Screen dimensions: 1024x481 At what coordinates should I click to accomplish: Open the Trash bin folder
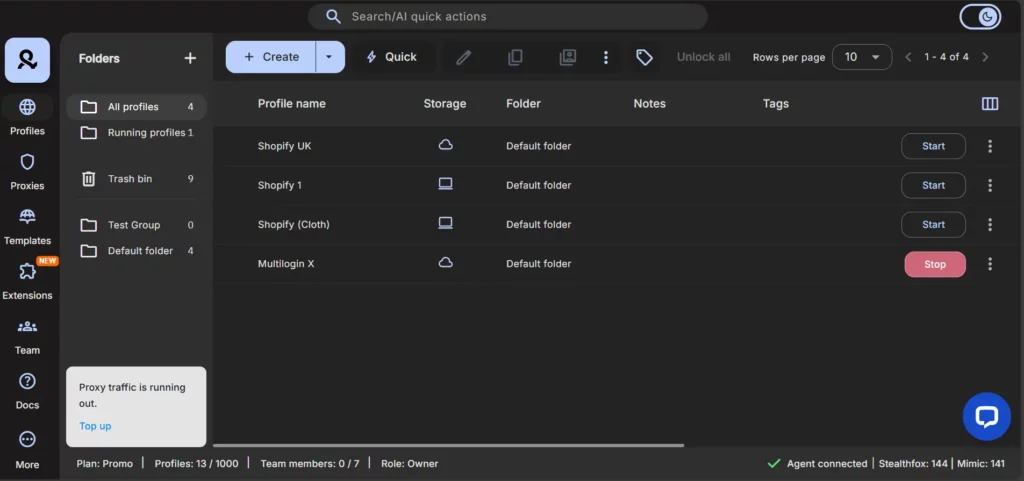(130, 179)
